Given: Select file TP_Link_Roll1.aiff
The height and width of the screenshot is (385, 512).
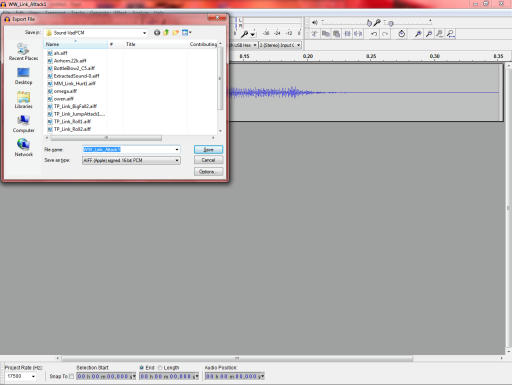Looking at the screenshot, I should pyautogui.click(x=69, y=122).
